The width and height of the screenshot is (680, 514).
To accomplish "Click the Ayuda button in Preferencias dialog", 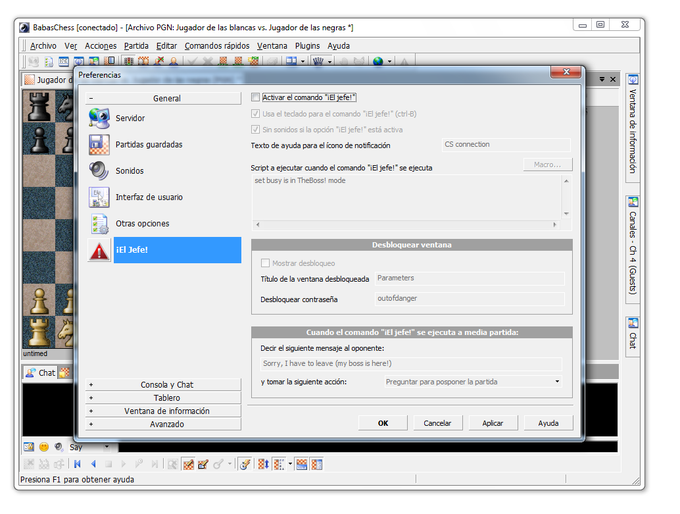I will 548,423.
